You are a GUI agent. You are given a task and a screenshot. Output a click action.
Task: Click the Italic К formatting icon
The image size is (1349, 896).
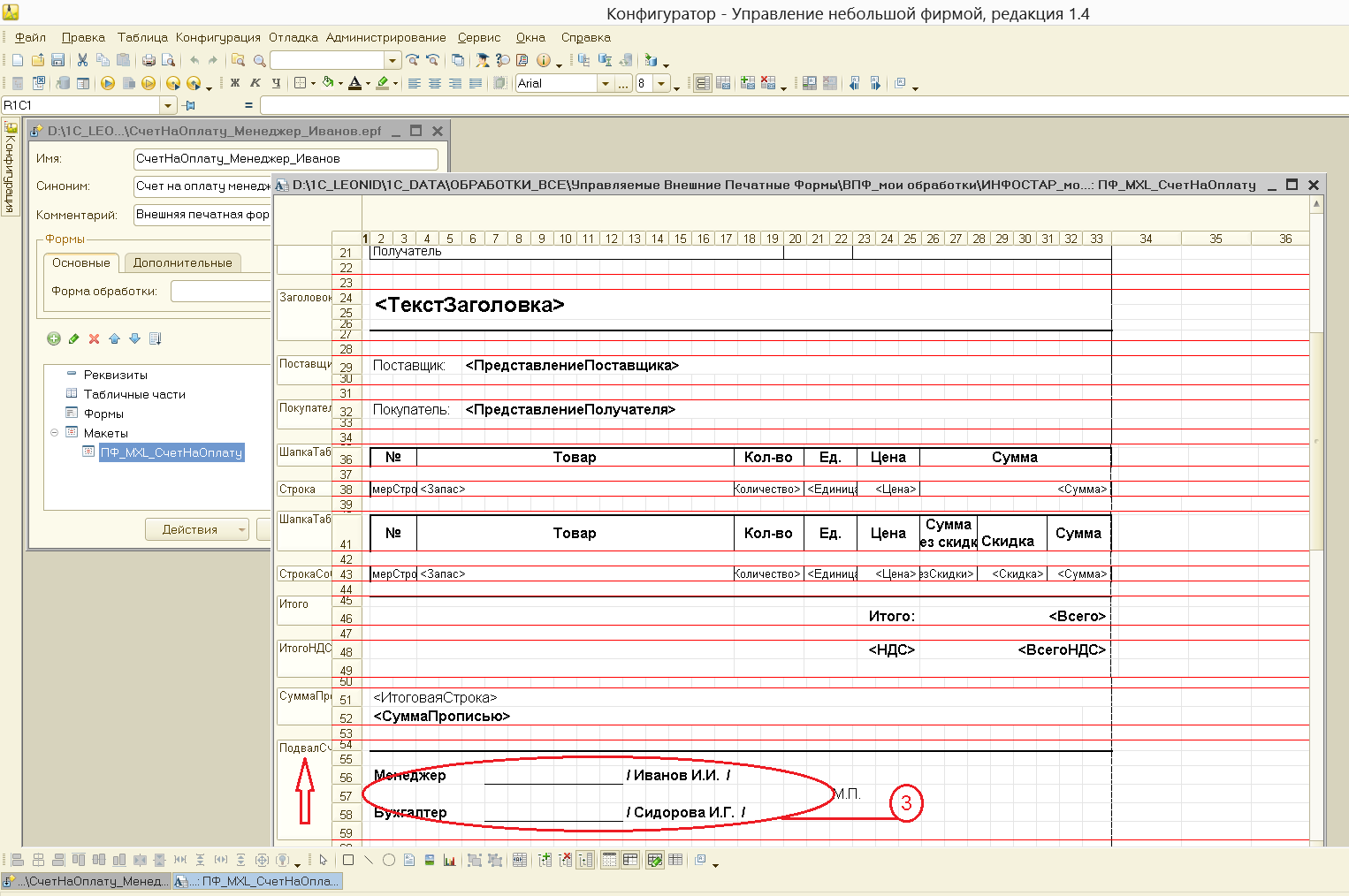[x=255, y=83]
